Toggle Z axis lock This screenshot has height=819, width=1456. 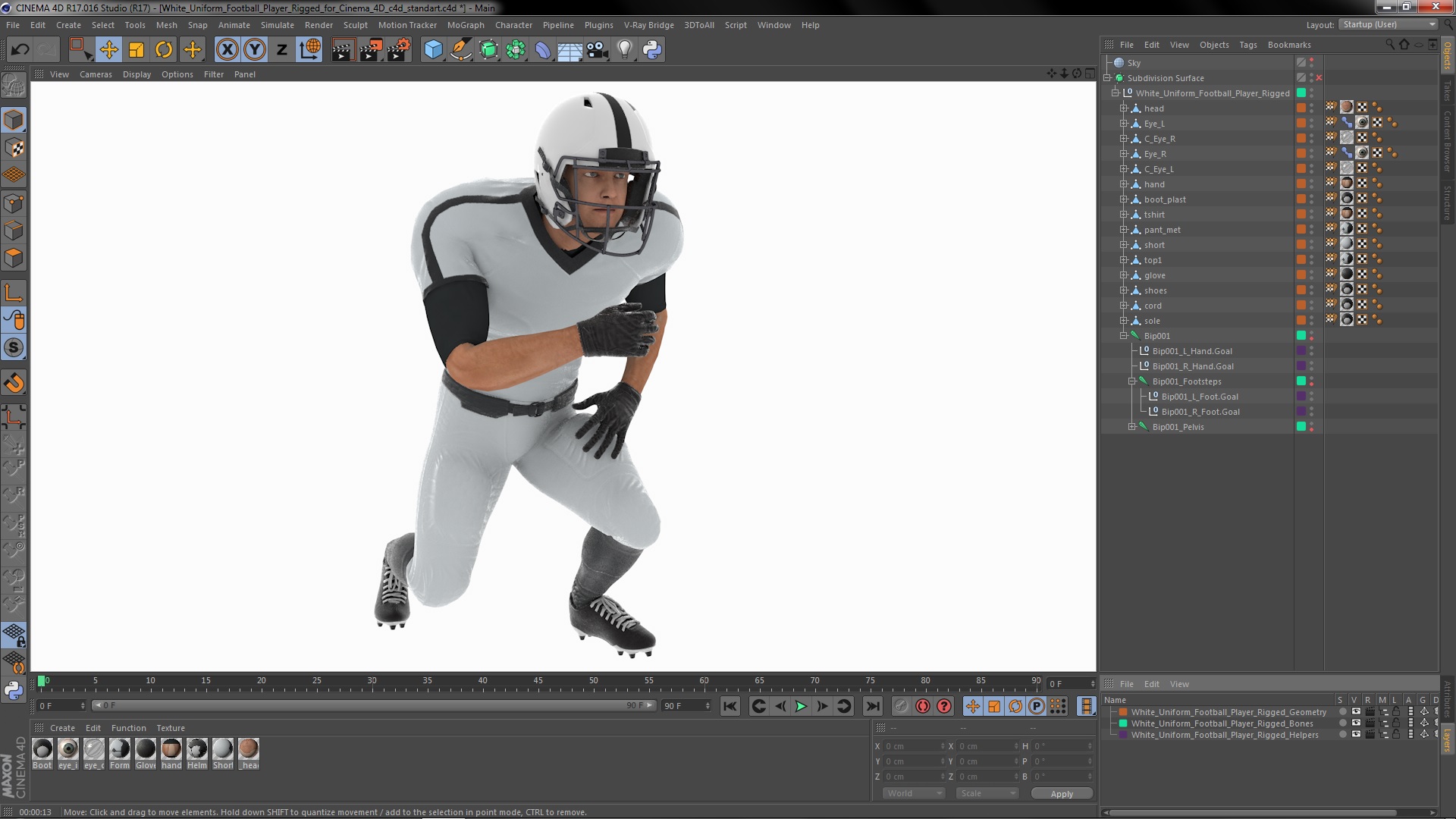(282, 50)
